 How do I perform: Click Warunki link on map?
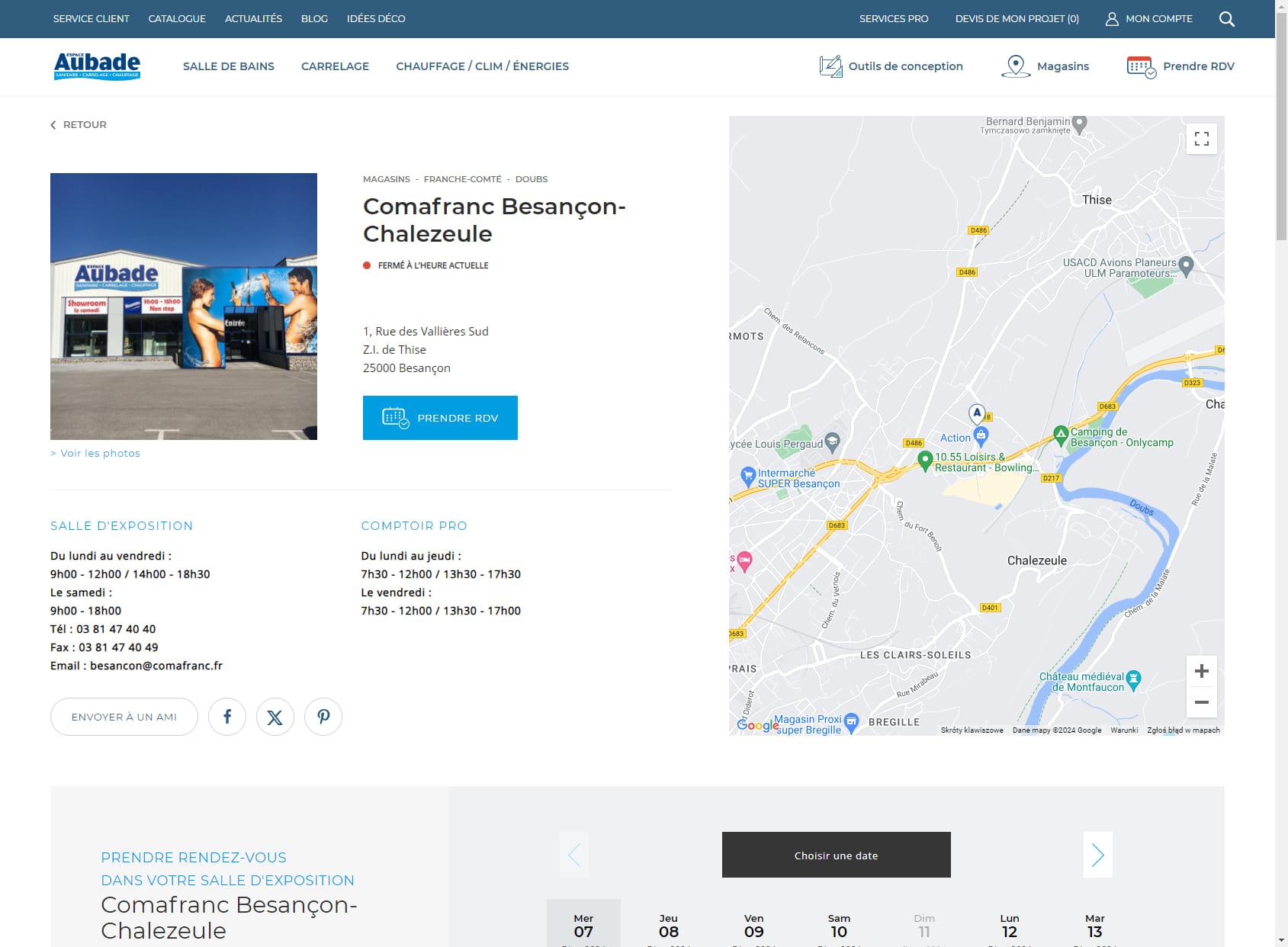[1124, 730]
